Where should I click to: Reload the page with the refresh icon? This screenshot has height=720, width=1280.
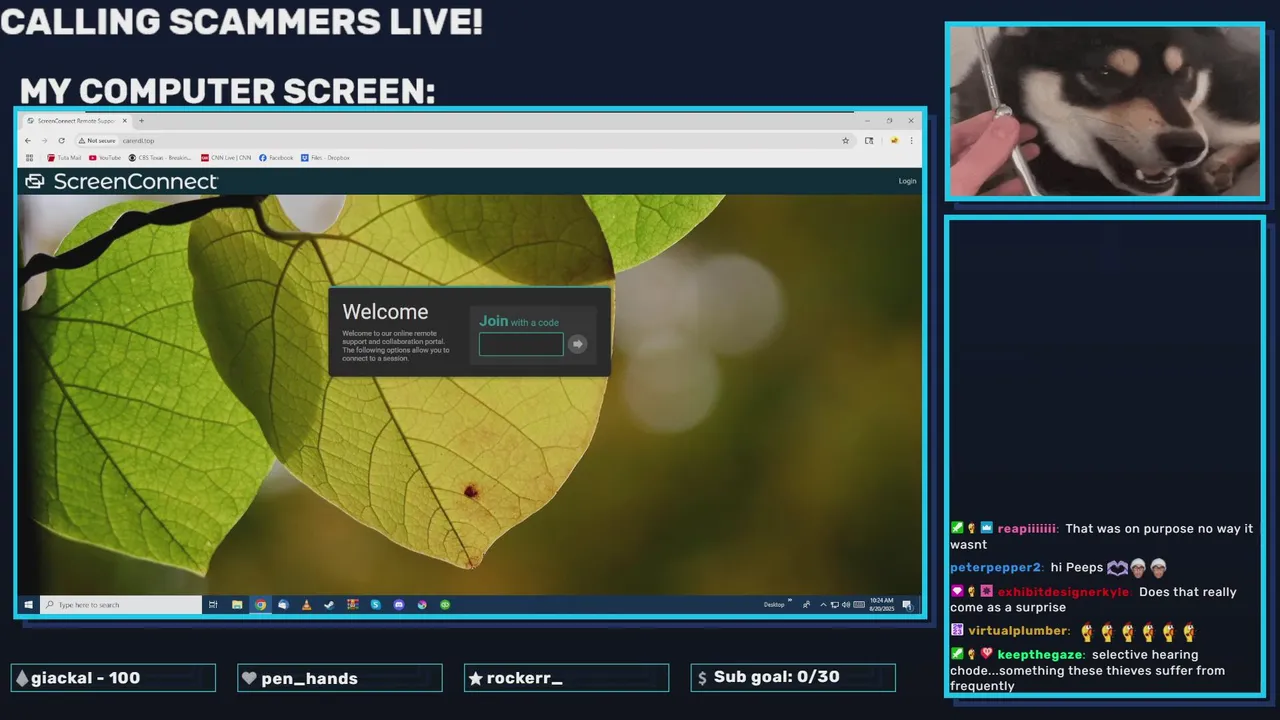[61, 141]
